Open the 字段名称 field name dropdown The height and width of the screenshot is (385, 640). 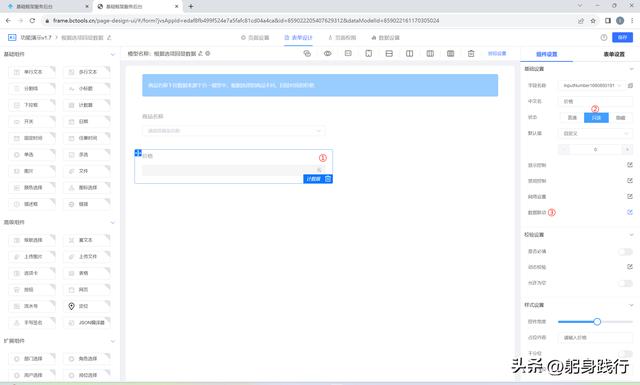tap(591, 85)
